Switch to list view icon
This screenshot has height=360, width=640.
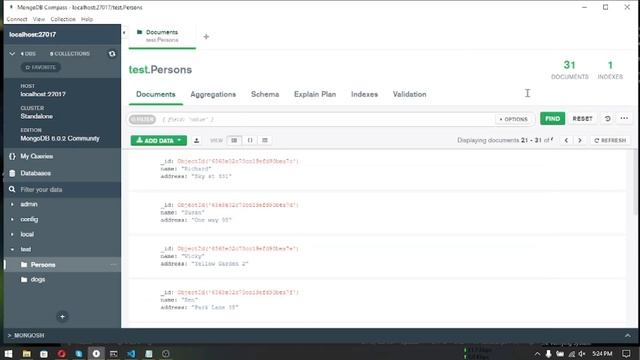(x=234, y=140)
